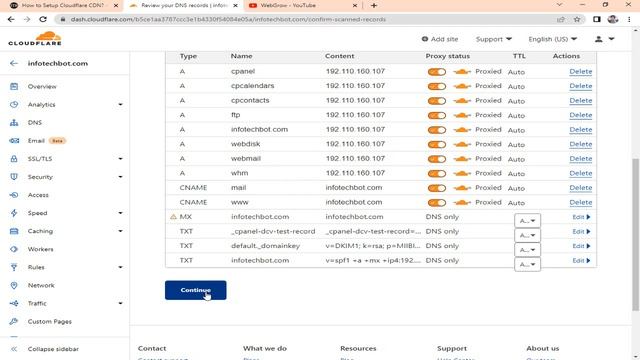
Task: Open Email envelope icon in sidebar
Action: pos(14,140)
